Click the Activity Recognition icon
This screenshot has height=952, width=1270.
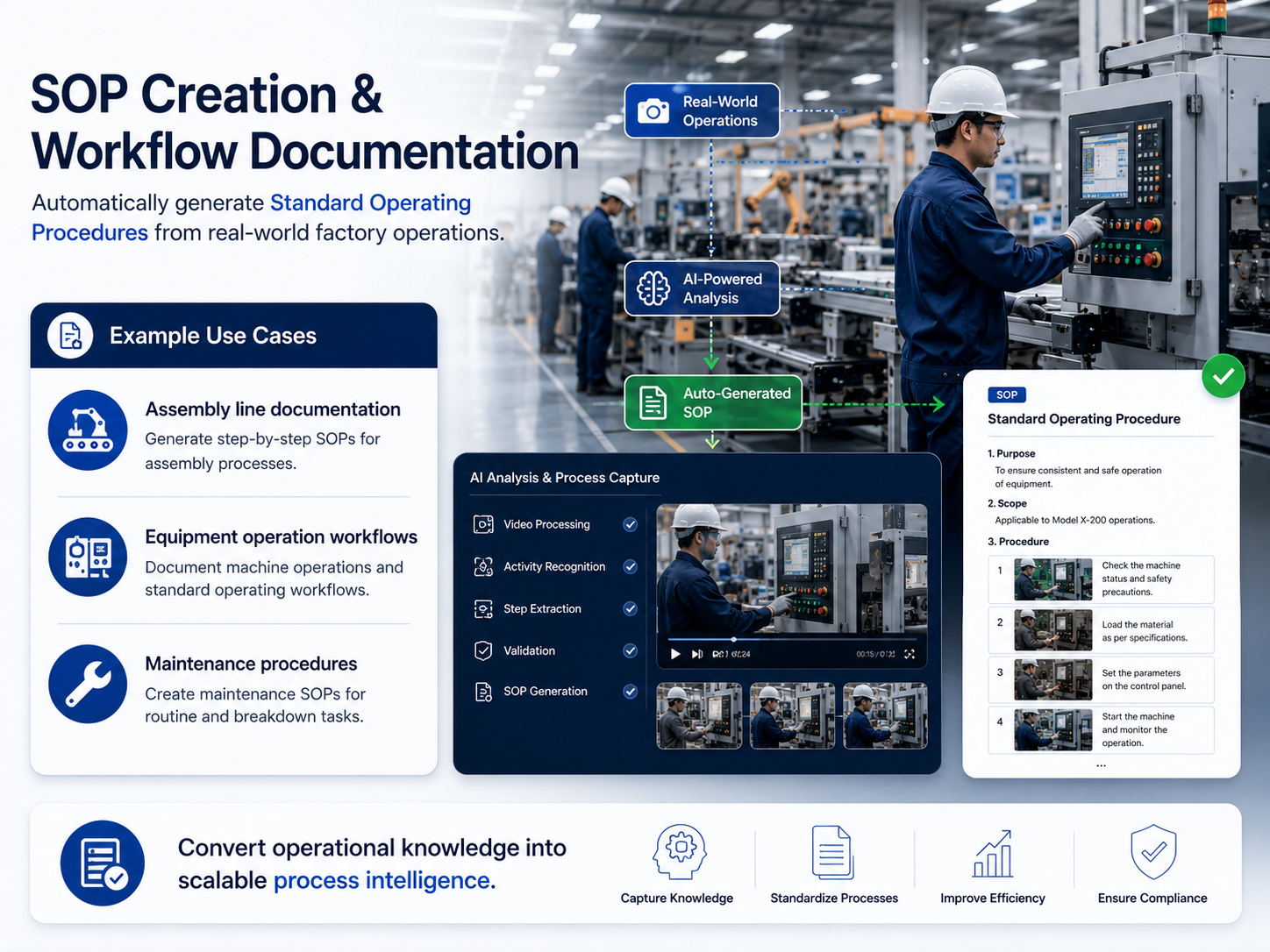[x=483, y=566]
